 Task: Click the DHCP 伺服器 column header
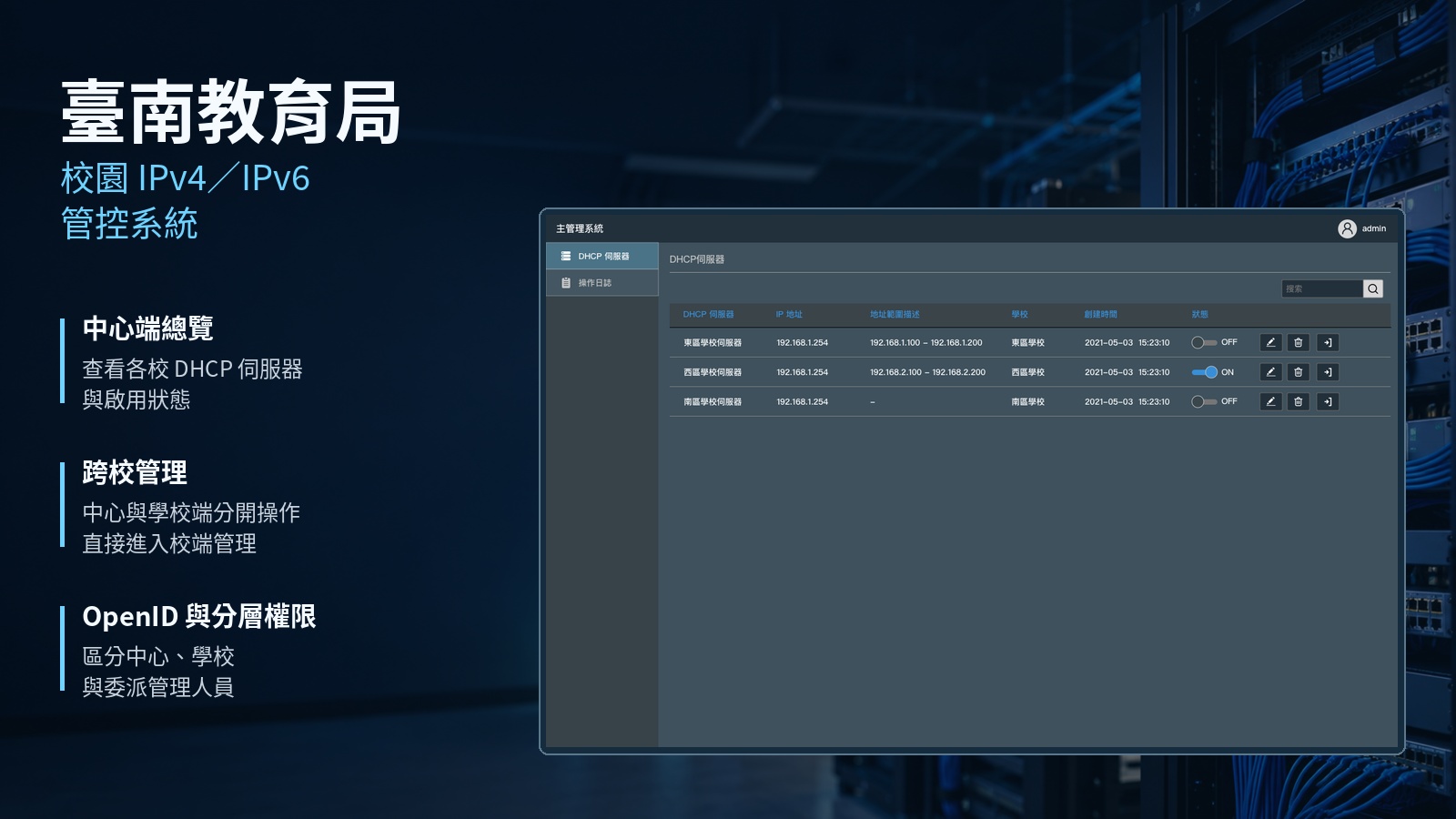708,314
